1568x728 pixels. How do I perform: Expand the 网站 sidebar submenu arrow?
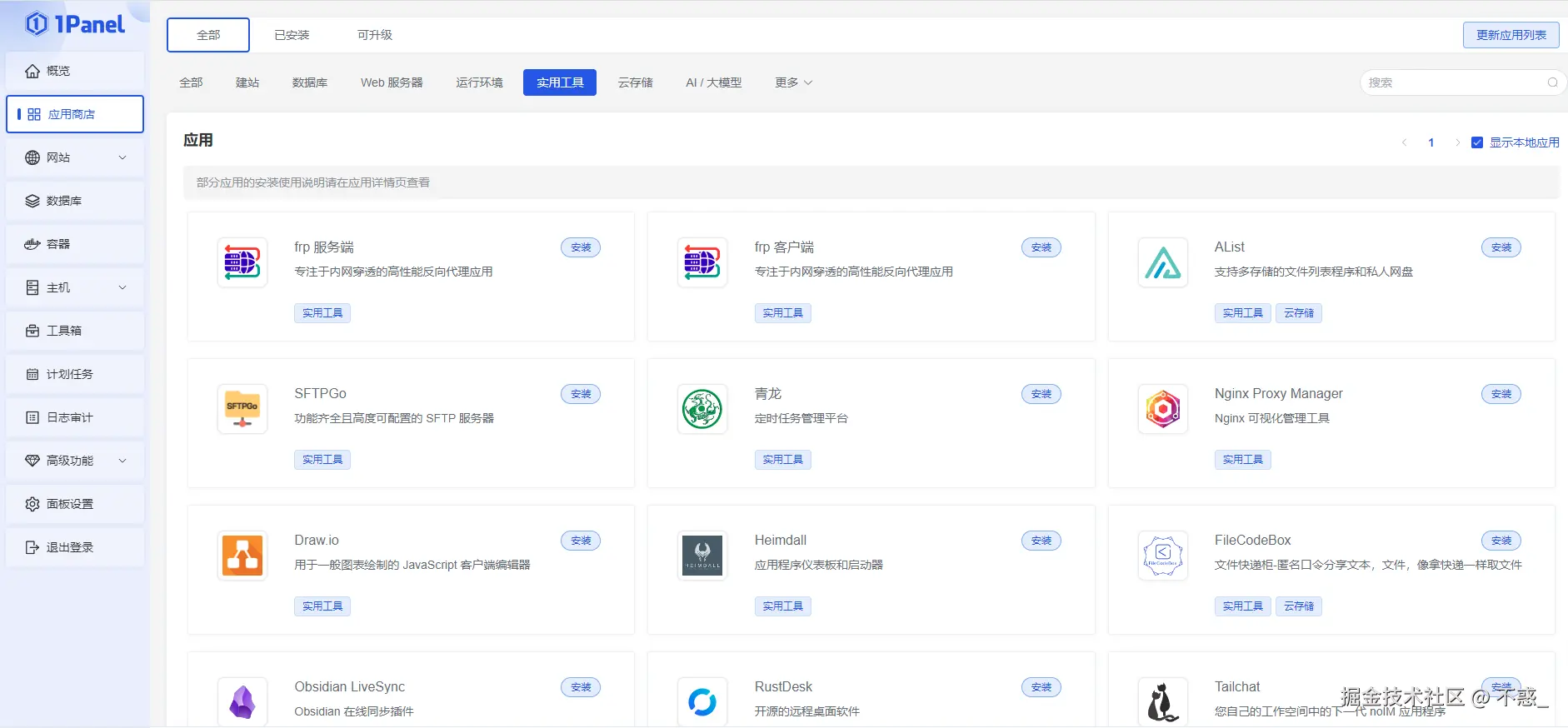coord(122,157)
